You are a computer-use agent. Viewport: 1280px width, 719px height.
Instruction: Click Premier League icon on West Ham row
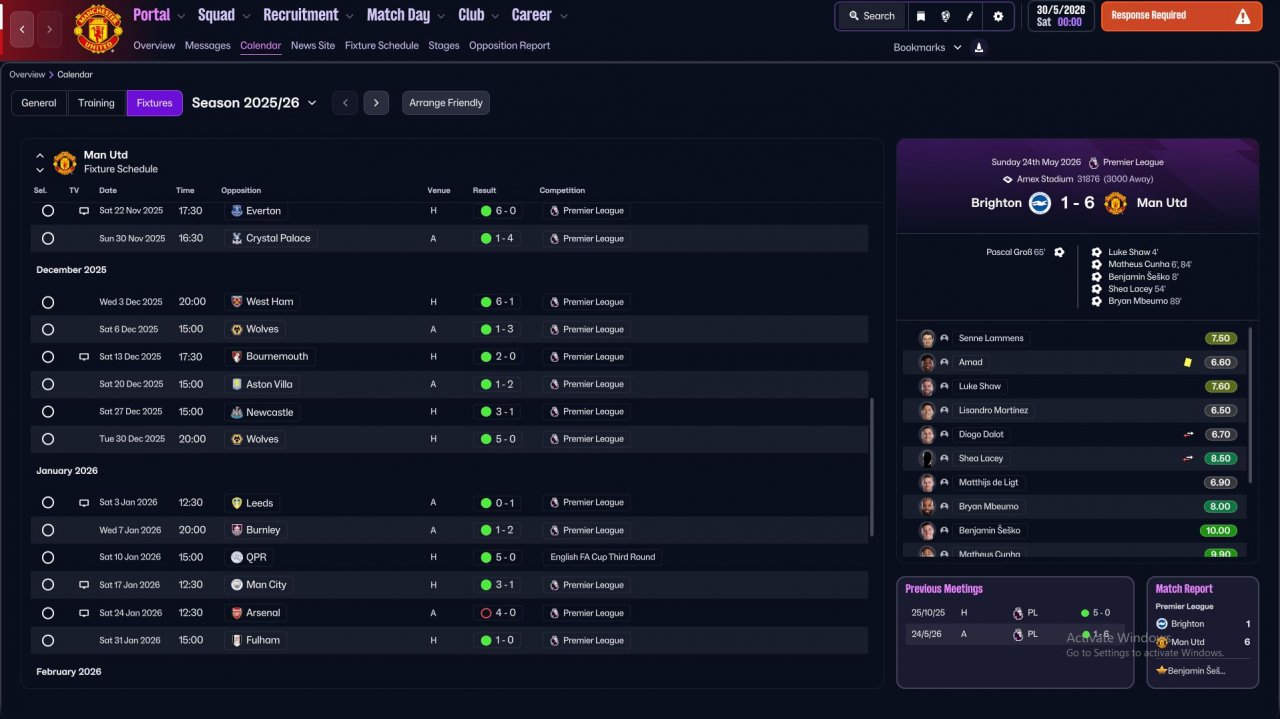(554, 302)
